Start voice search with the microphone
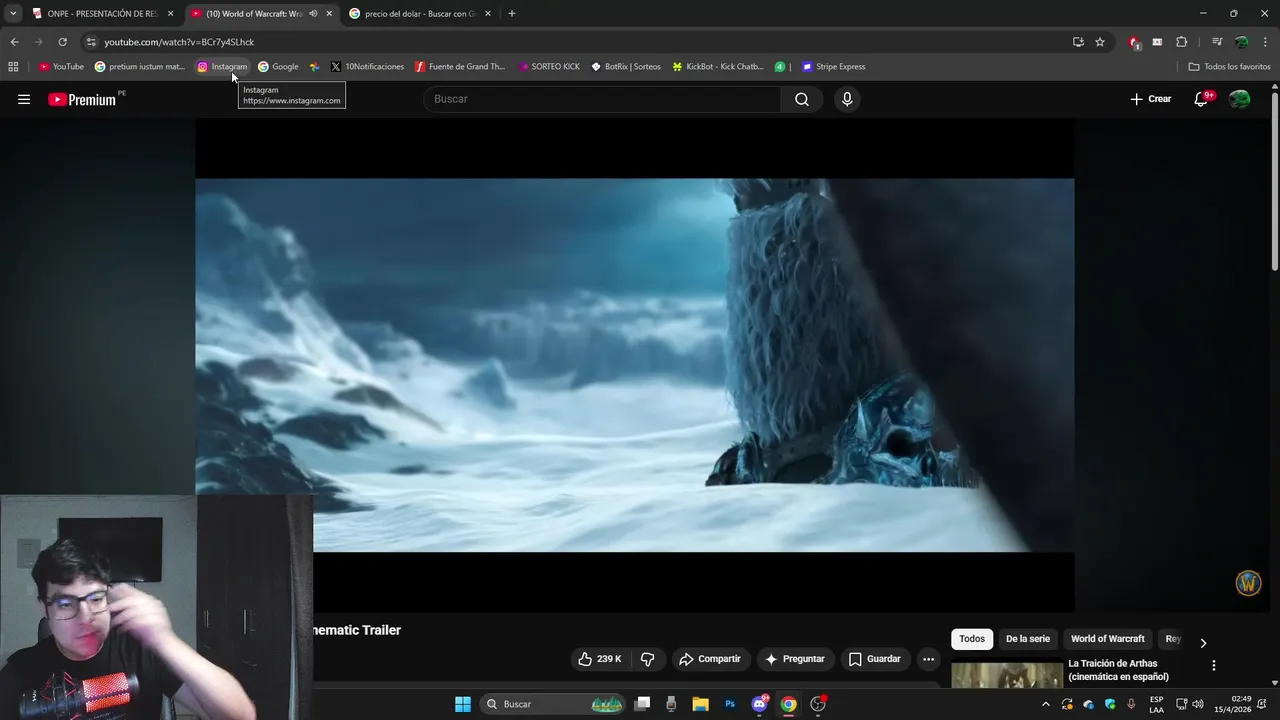 click(847, 99)
